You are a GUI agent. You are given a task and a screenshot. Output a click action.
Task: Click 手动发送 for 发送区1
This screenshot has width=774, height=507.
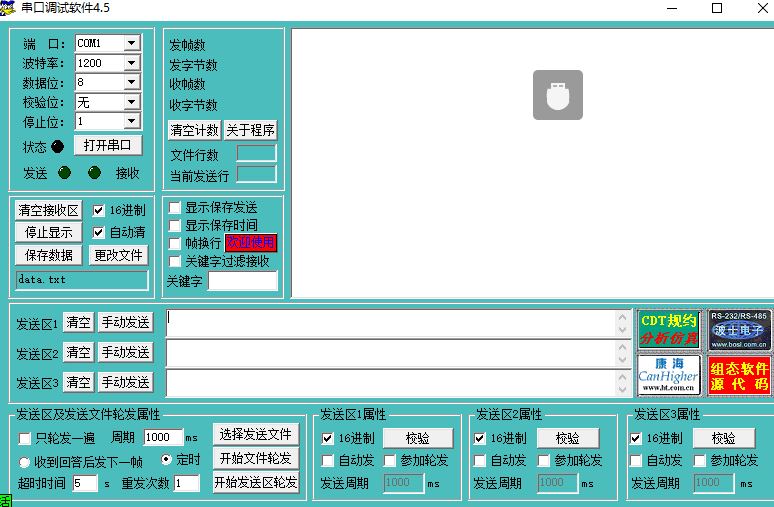pos(125,323)
